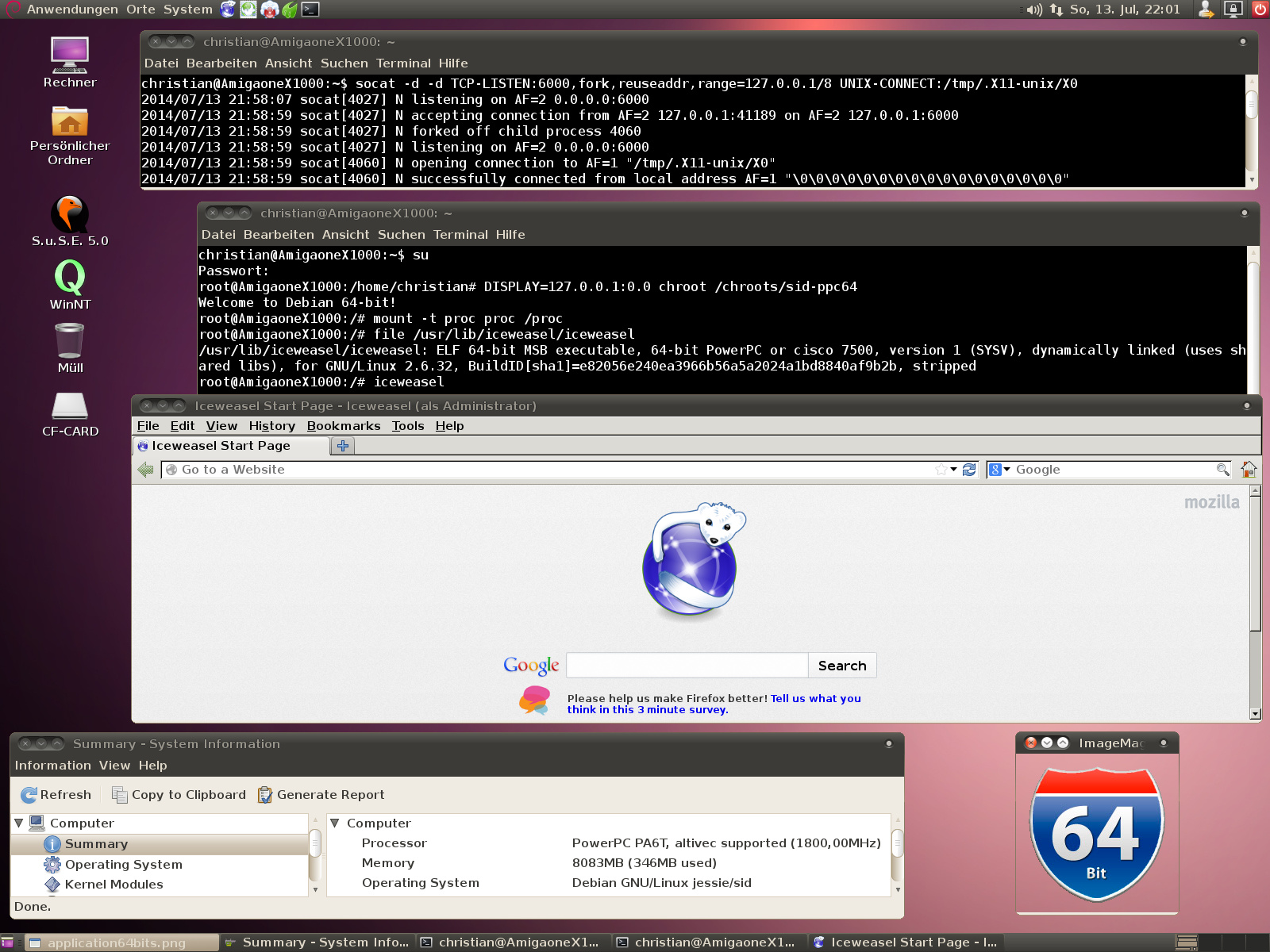
Task: Open Bookmarks menu in Iceweasel
Action: 344,426
